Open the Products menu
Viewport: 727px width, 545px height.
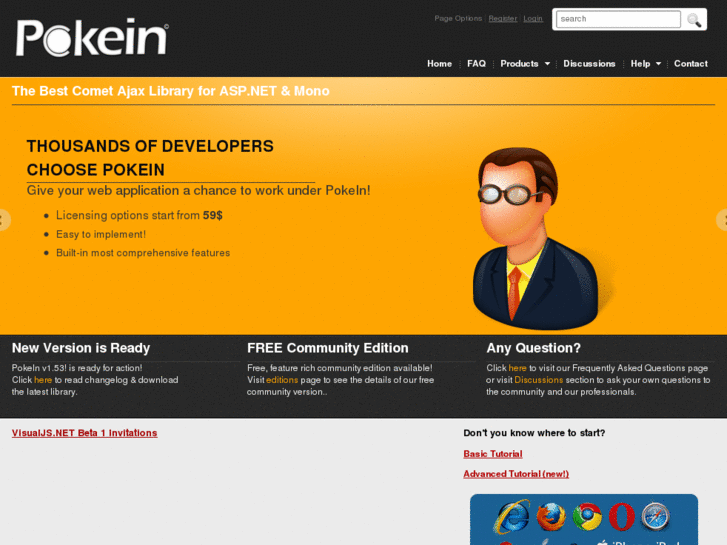click(x=519, y=64)
